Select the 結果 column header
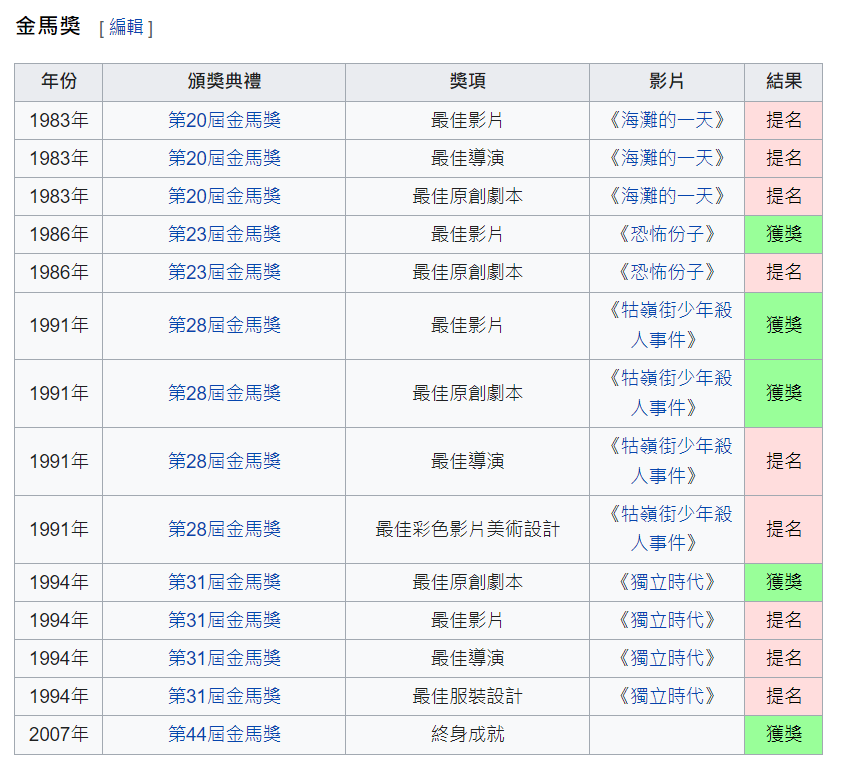Viewport: 851px width, 773px height. (x=784, y=82)
